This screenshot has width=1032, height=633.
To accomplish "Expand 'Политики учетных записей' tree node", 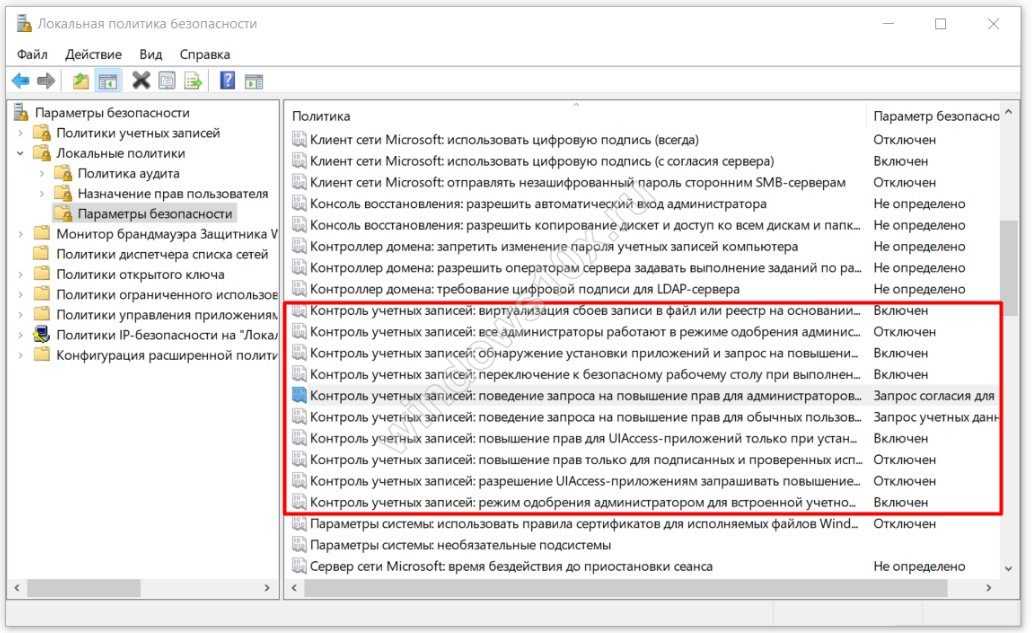I will coord(20,133).
